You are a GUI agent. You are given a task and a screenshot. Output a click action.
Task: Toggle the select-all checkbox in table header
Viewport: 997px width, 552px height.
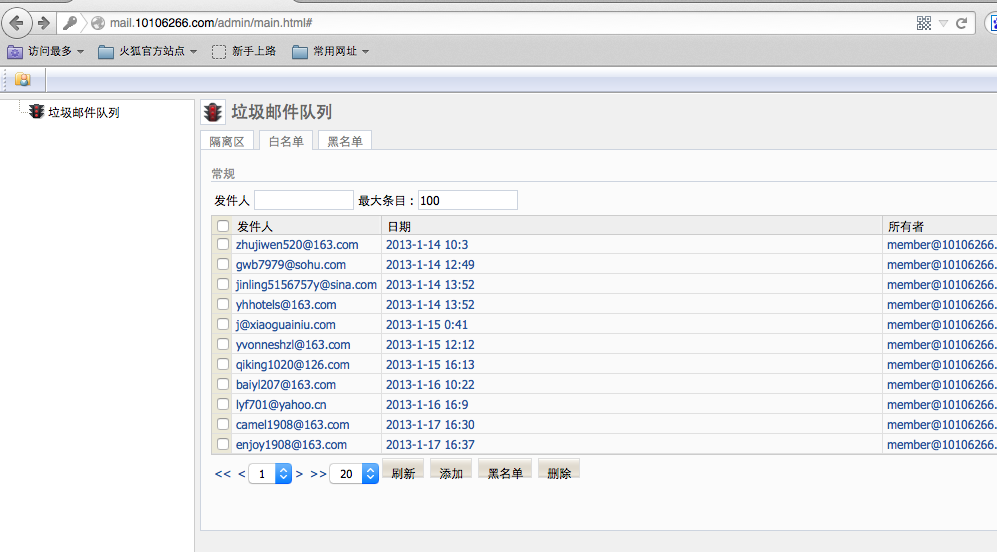coord(223,226)
